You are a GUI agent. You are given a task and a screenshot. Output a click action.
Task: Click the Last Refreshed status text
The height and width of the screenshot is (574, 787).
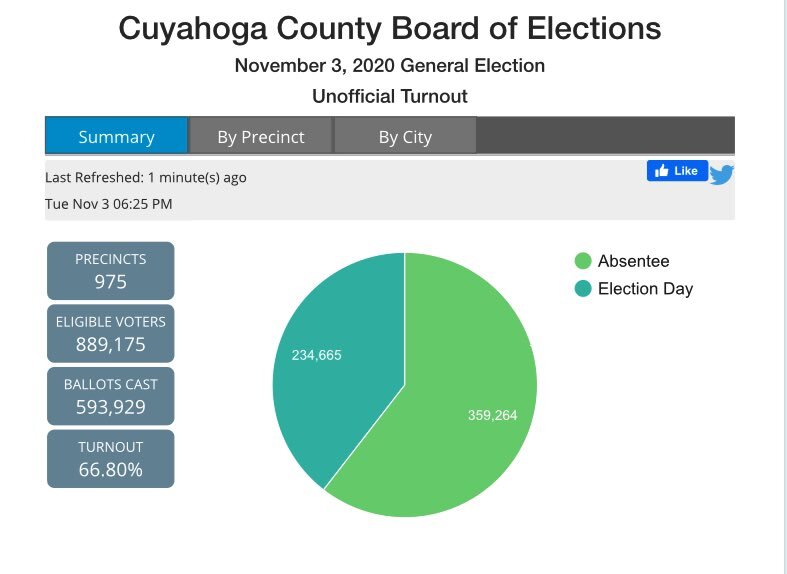(146, 178)
